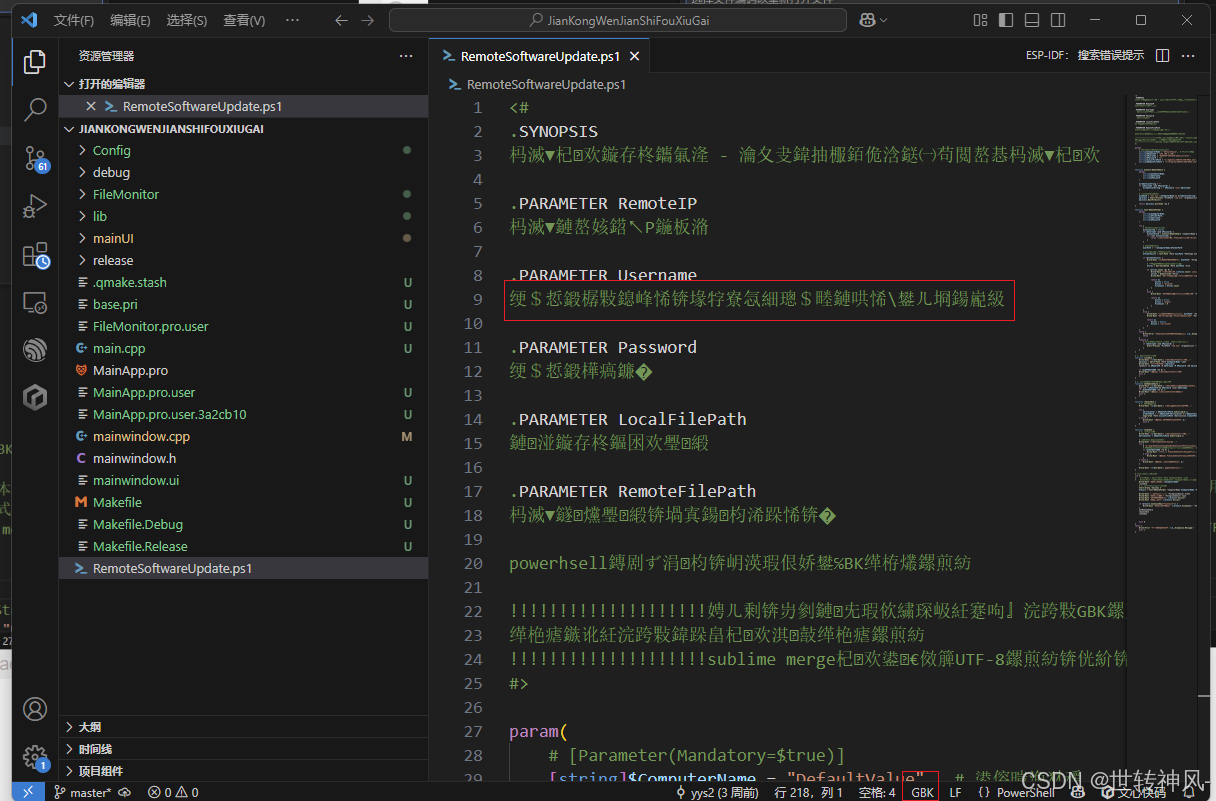Screen dimensions: 1216x801
Task: Open the Explorer panel more actions ellipsis
Action: tap(405, 56)
